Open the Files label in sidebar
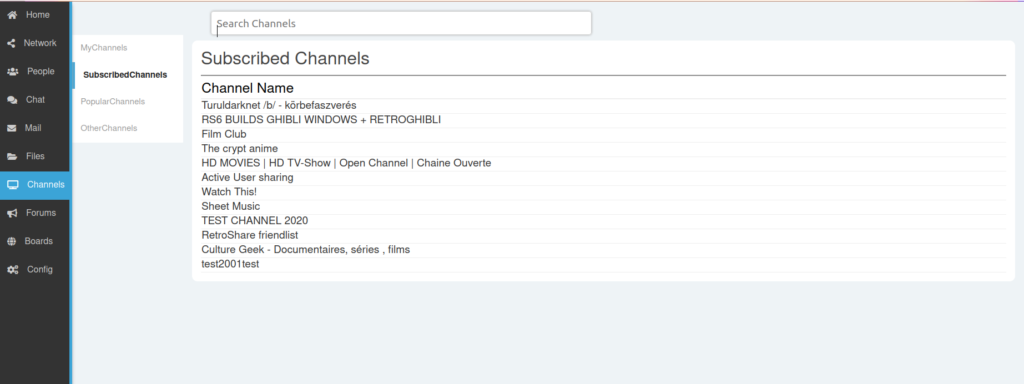The width and height of the screenshot is (1024, 384). (x=35, y=157)
